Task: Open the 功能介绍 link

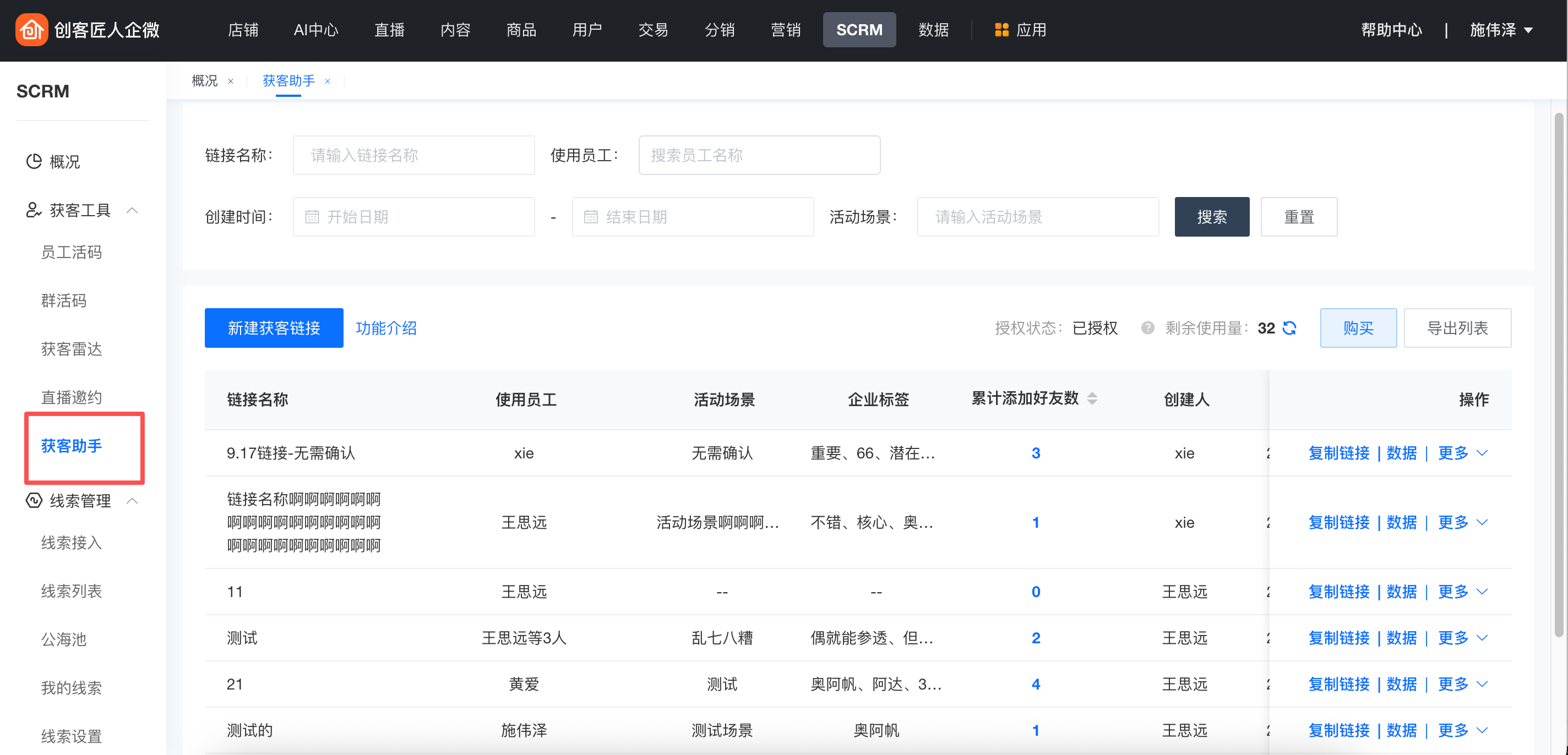Action: click(386, 328)
